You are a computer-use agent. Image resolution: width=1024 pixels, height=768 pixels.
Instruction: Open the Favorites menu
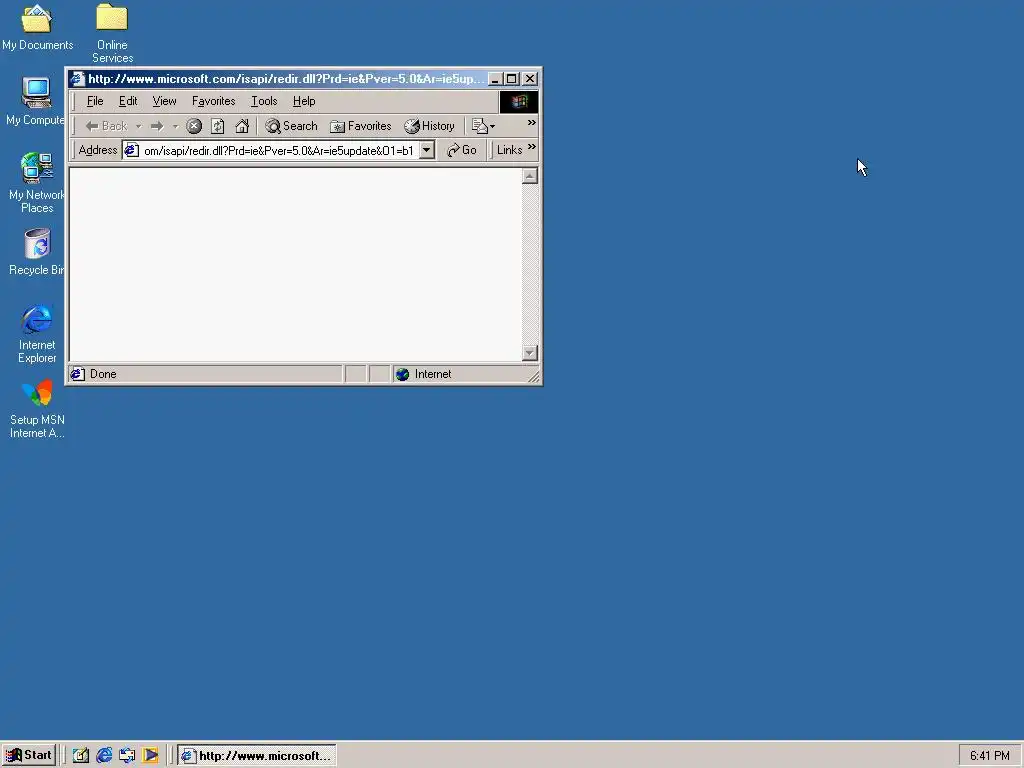pos(214,101)
